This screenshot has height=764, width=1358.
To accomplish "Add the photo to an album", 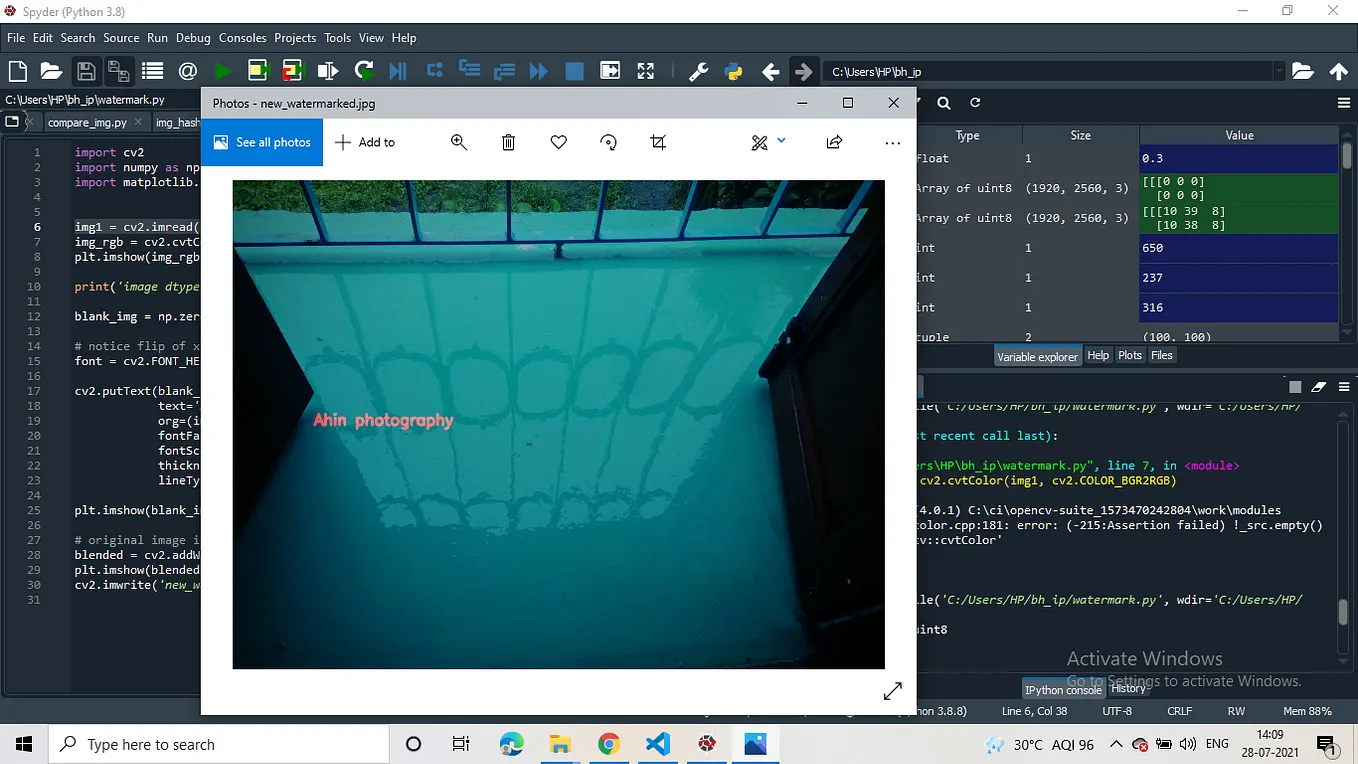I will tap(364, 141).
